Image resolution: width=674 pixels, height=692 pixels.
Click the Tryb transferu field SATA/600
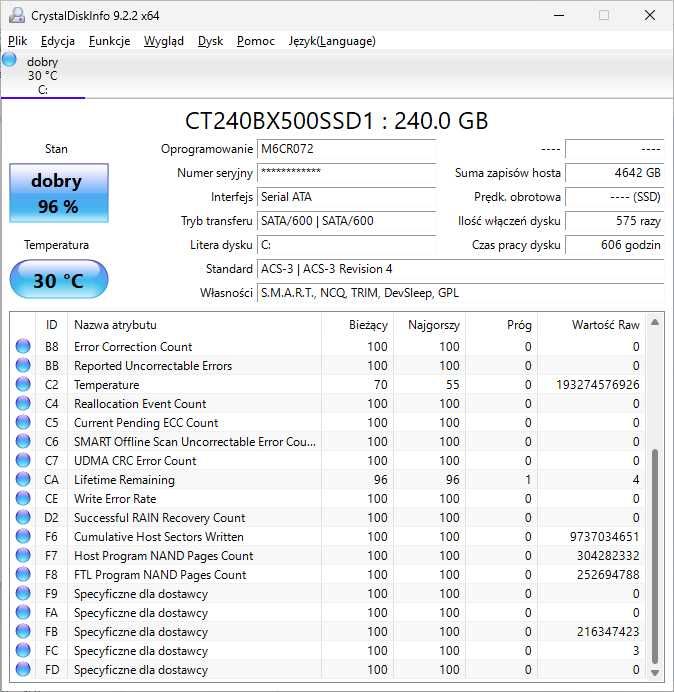[347, 221]
